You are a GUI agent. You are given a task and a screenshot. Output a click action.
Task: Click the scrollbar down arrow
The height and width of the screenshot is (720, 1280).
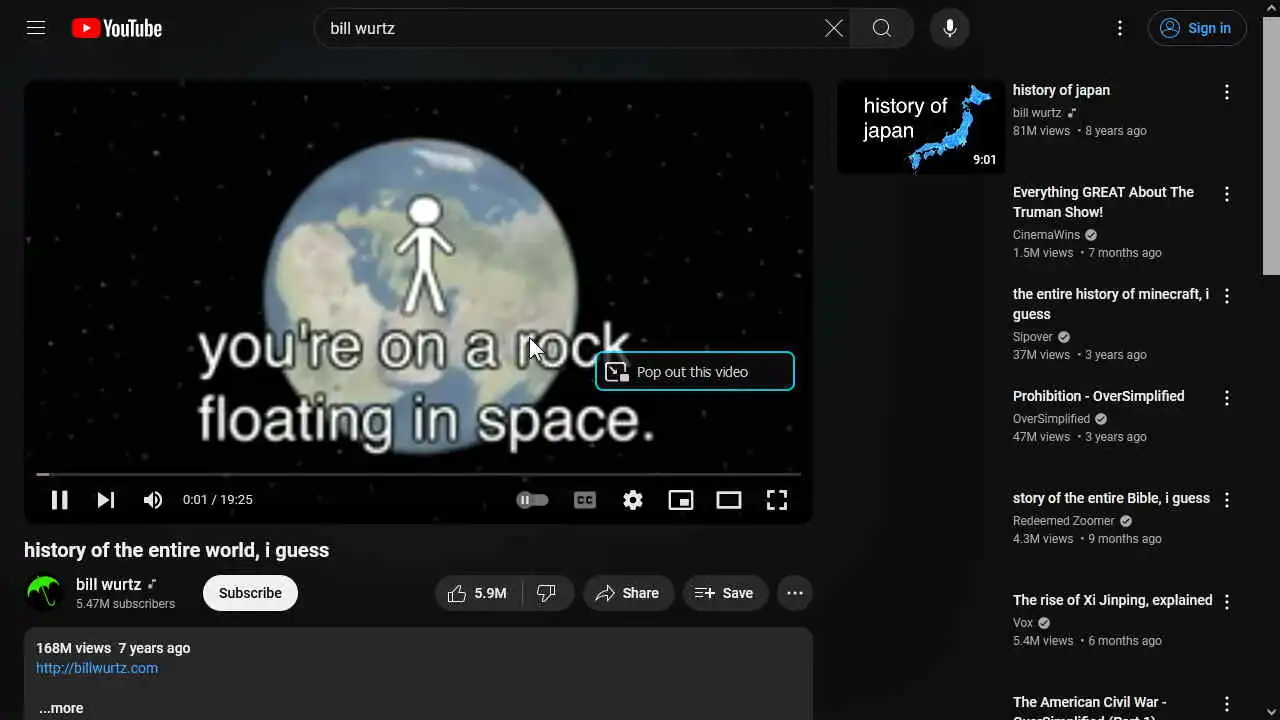click(1271, 711)
